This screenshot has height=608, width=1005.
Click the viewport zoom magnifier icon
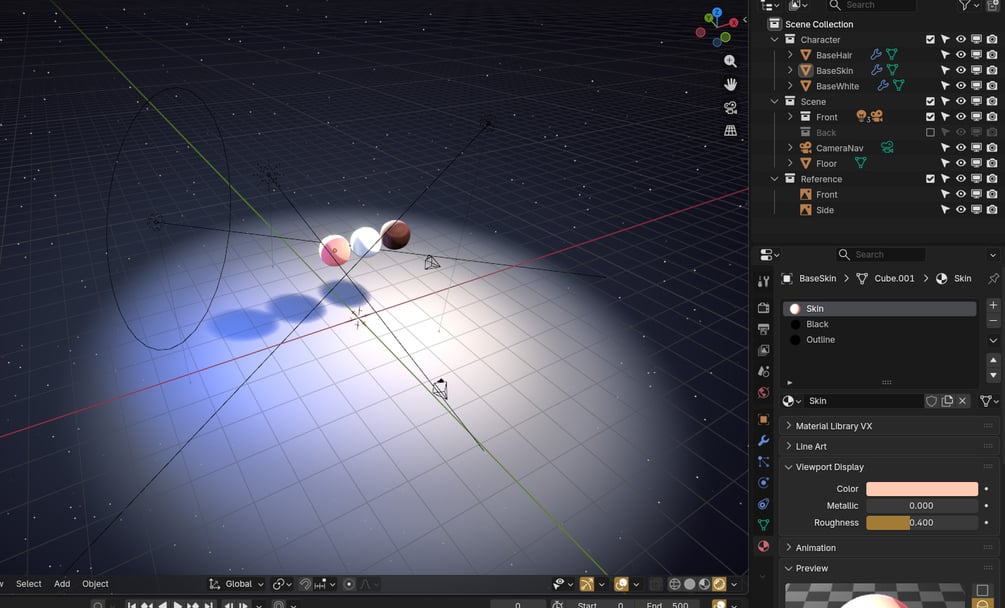coord(730,62)
